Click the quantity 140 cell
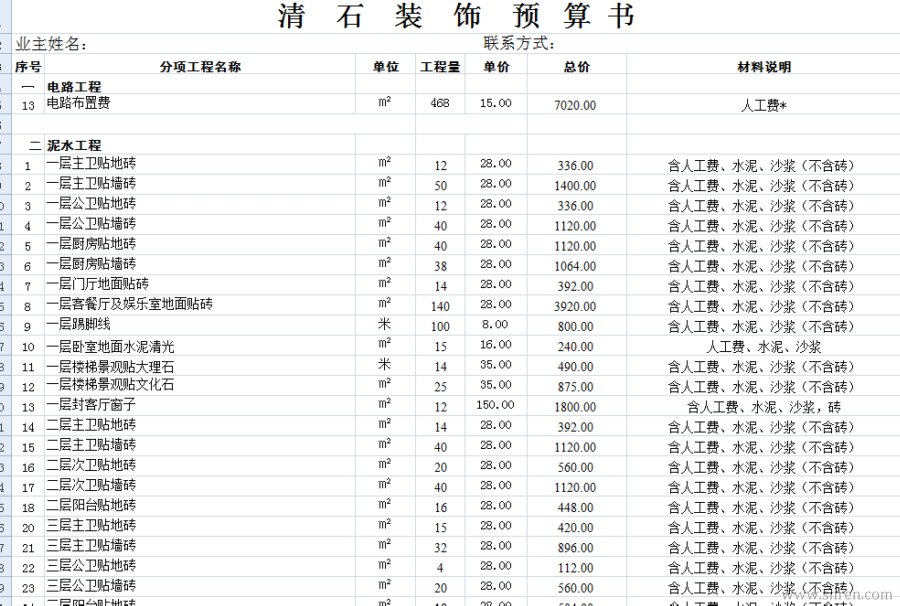Viewport: 900px width, 606px height. coord(440,306)
